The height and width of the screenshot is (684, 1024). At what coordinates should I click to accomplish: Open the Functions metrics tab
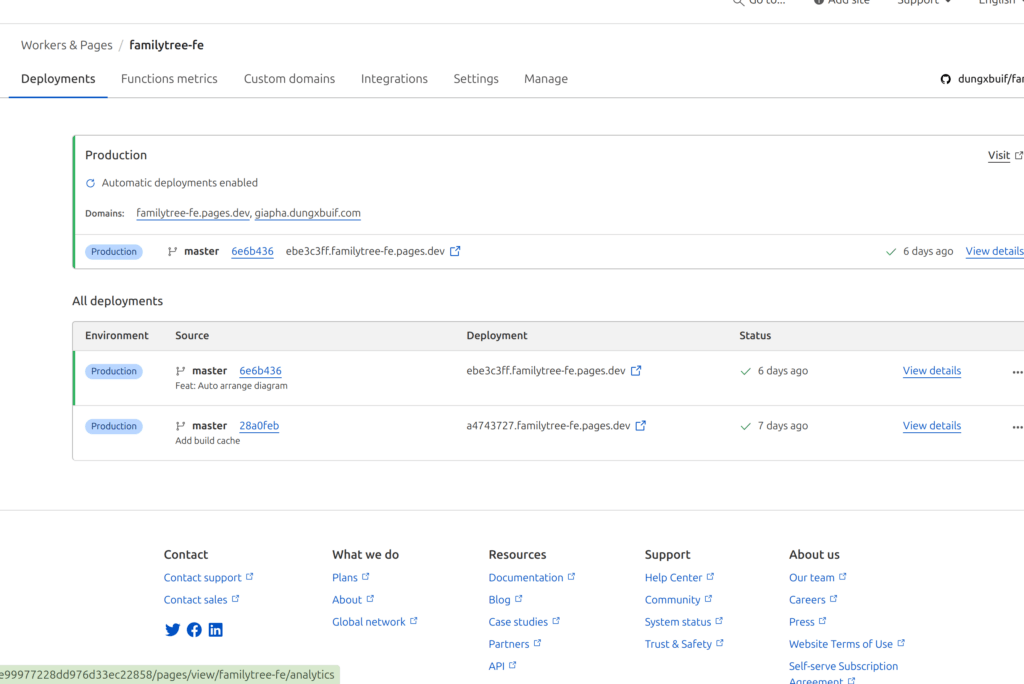pyautogui.click(x=169, y=79)
